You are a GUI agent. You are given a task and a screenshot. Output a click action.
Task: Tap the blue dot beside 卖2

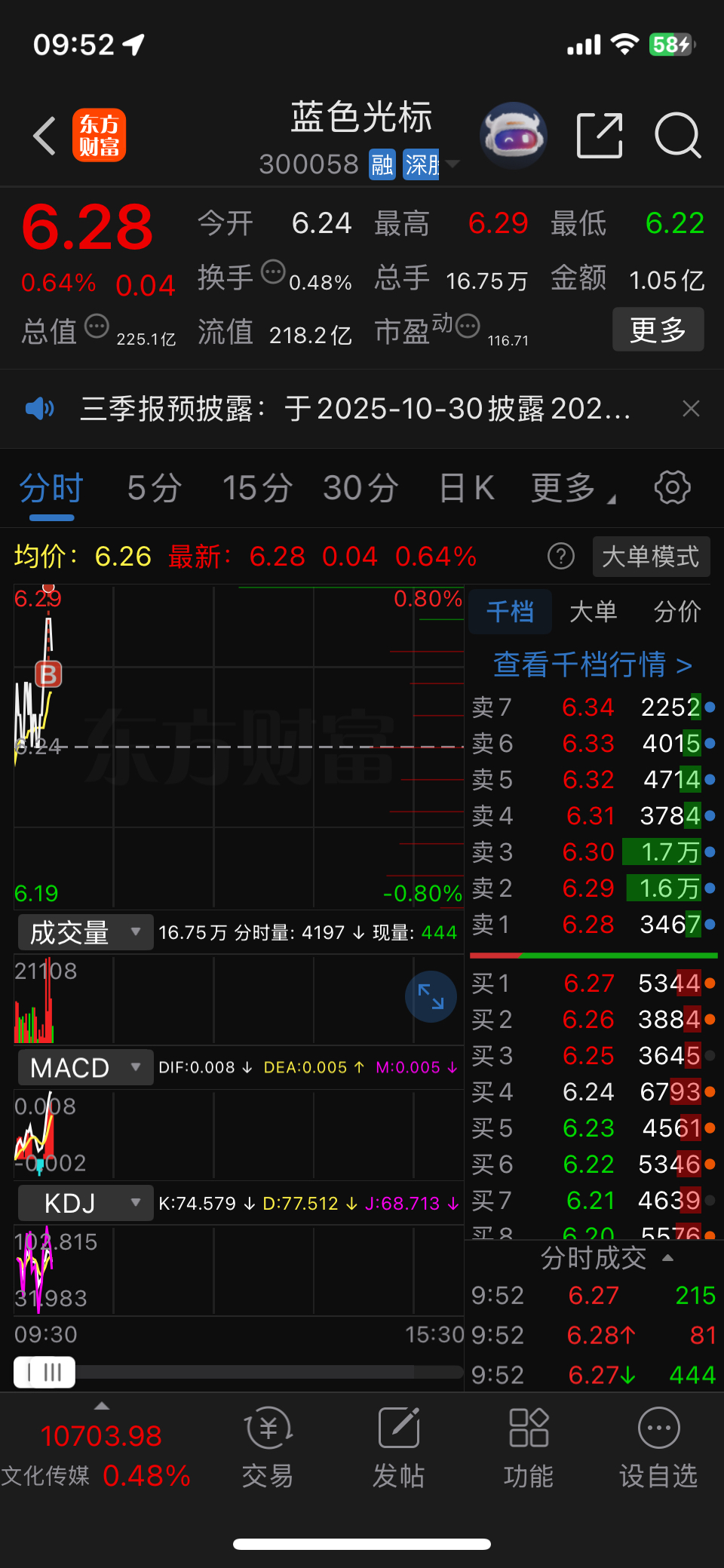[710, 888]
